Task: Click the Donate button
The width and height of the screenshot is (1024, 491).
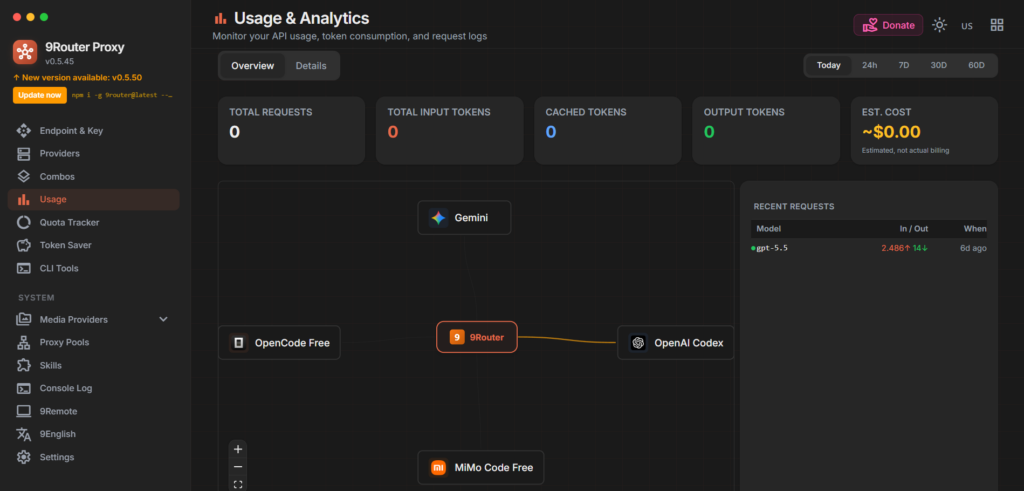Action: [888, 25]
